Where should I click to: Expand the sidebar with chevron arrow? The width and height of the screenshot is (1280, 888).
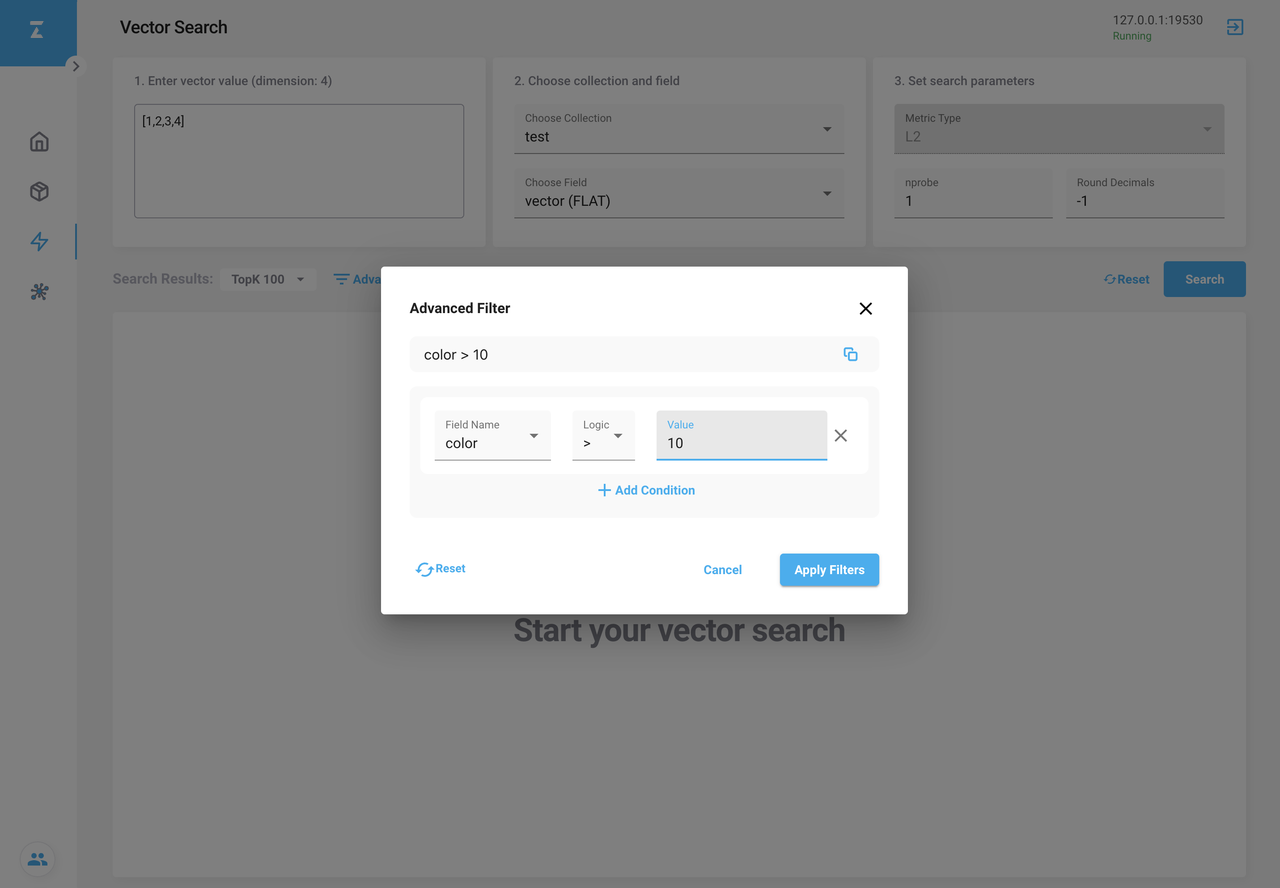pyautogui.click(x=75, y=66)
